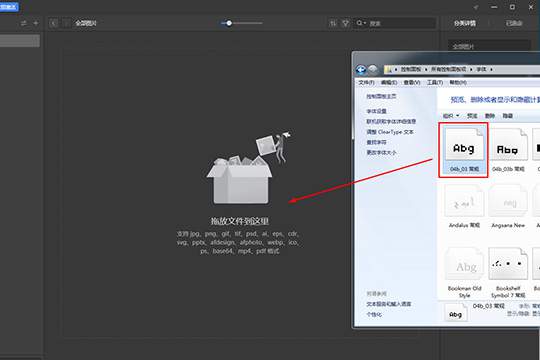
Task: Click the 删除 button in the fonts toolbar
Action: [489, 116]
